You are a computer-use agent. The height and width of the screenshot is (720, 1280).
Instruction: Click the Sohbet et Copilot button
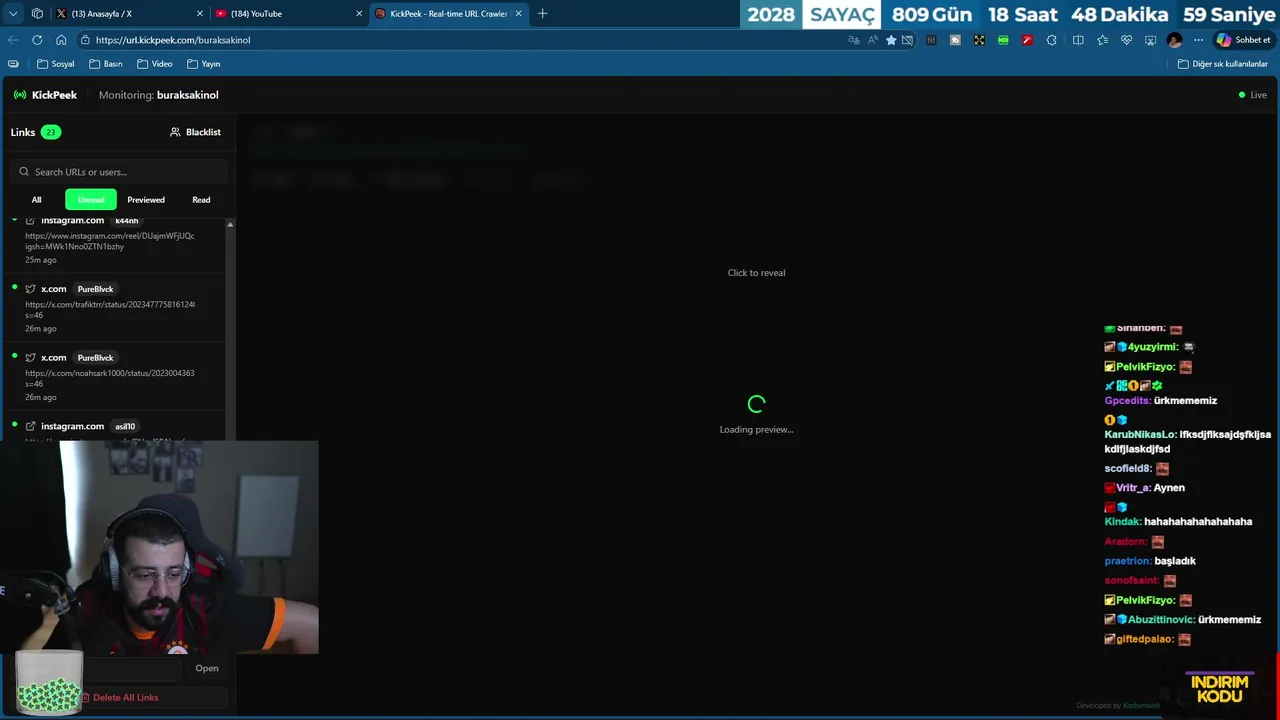pos(1244,40)
